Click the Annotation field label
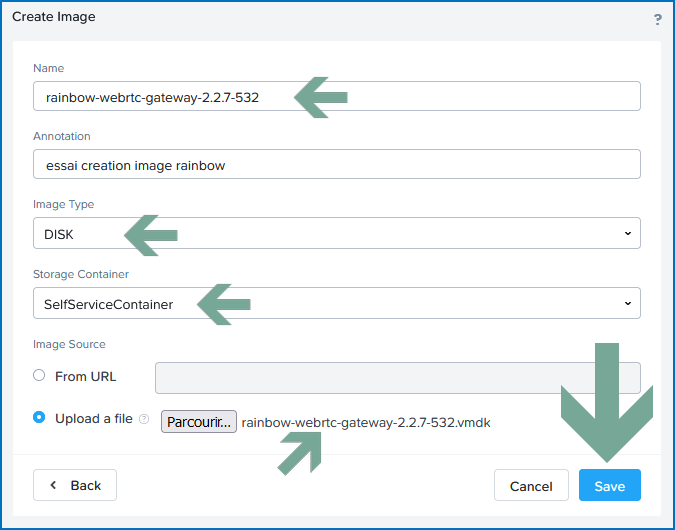 coord(62,136)
